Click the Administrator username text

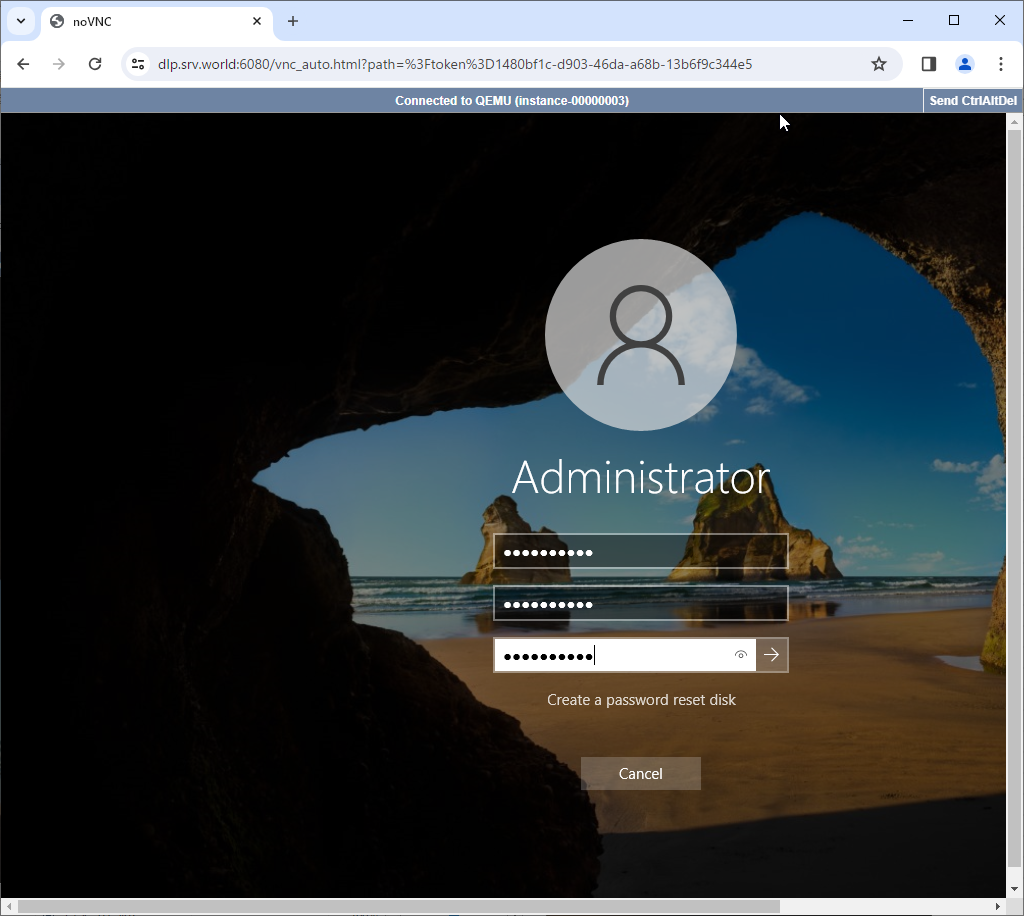641,478
